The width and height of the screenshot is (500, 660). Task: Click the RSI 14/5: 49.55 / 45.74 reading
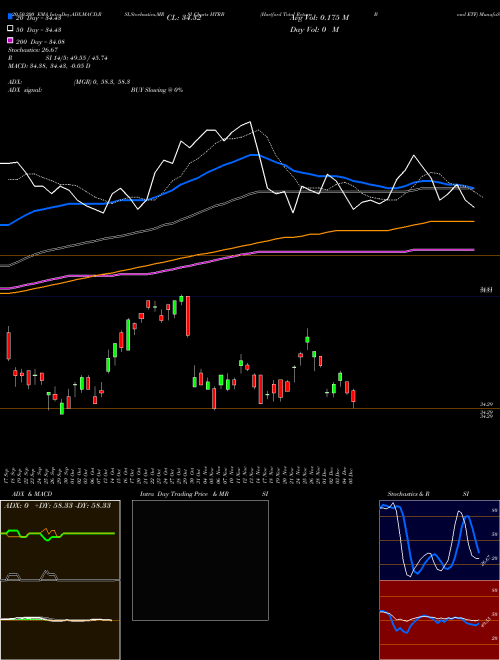coord(58,58)
